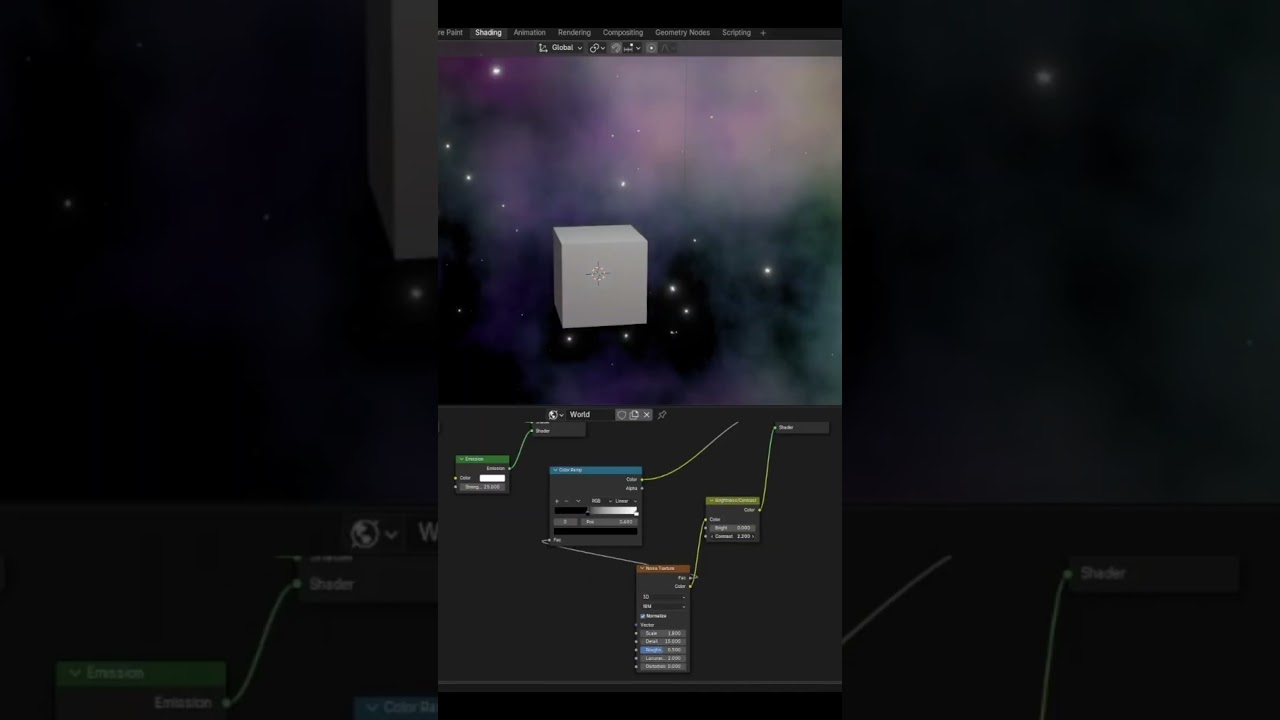Screen dimensions: 1280x720
Task: Click the add workspace plus icon
Action: pyautogui.click(x=763, y=33)
